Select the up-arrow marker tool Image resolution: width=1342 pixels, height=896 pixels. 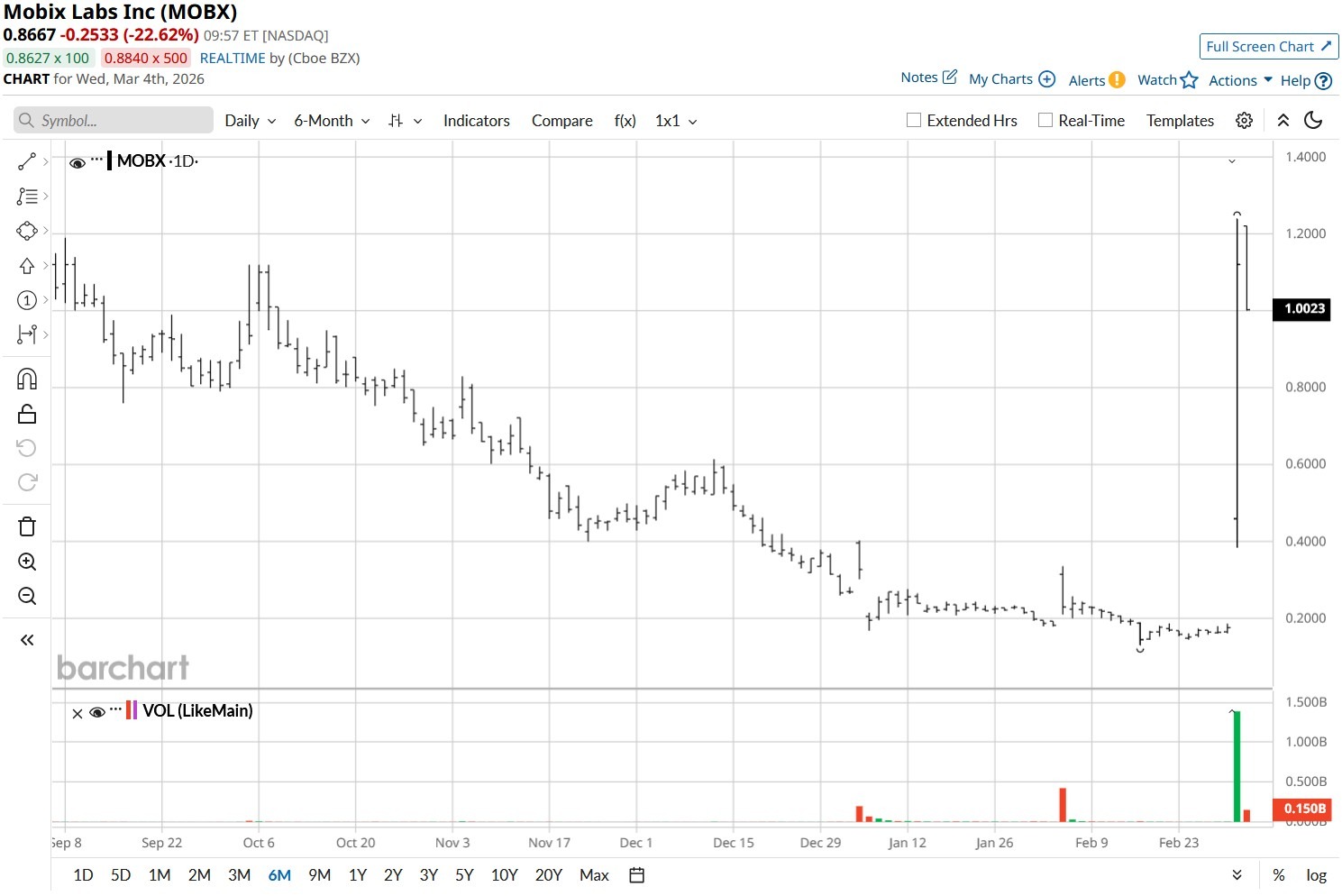[27, 266]
